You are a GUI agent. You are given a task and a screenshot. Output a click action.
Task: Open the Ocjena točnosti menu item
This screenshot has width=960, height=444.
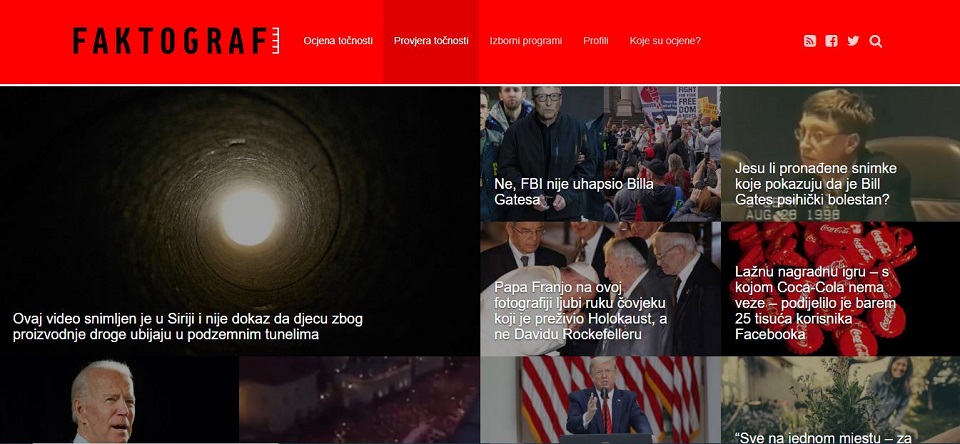[x=338, y=41]
